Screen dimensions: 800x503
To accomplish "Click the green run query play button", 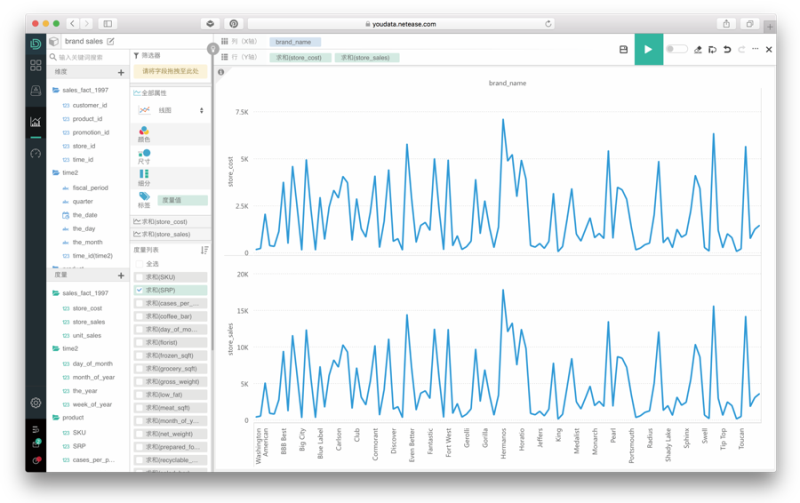I will (648, 49).
